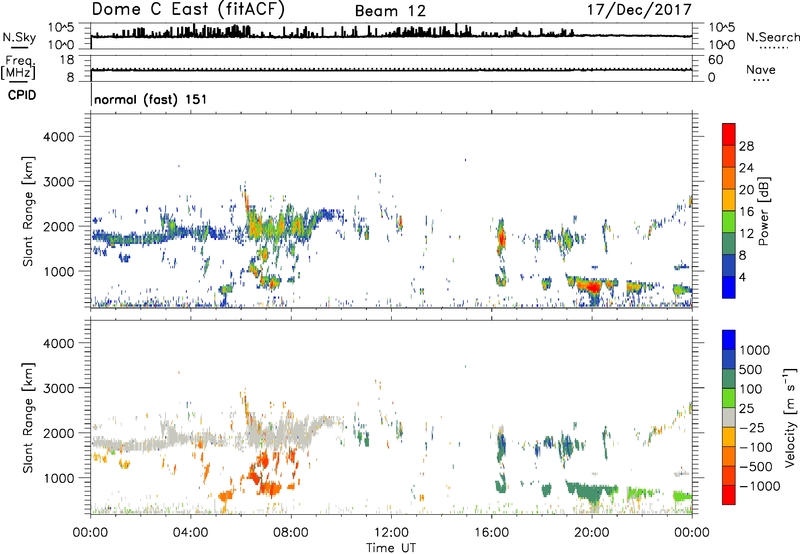The image size is (800, 554).
Task: Click the '08:00' time tick label
Action: click(x=291, y=533)
